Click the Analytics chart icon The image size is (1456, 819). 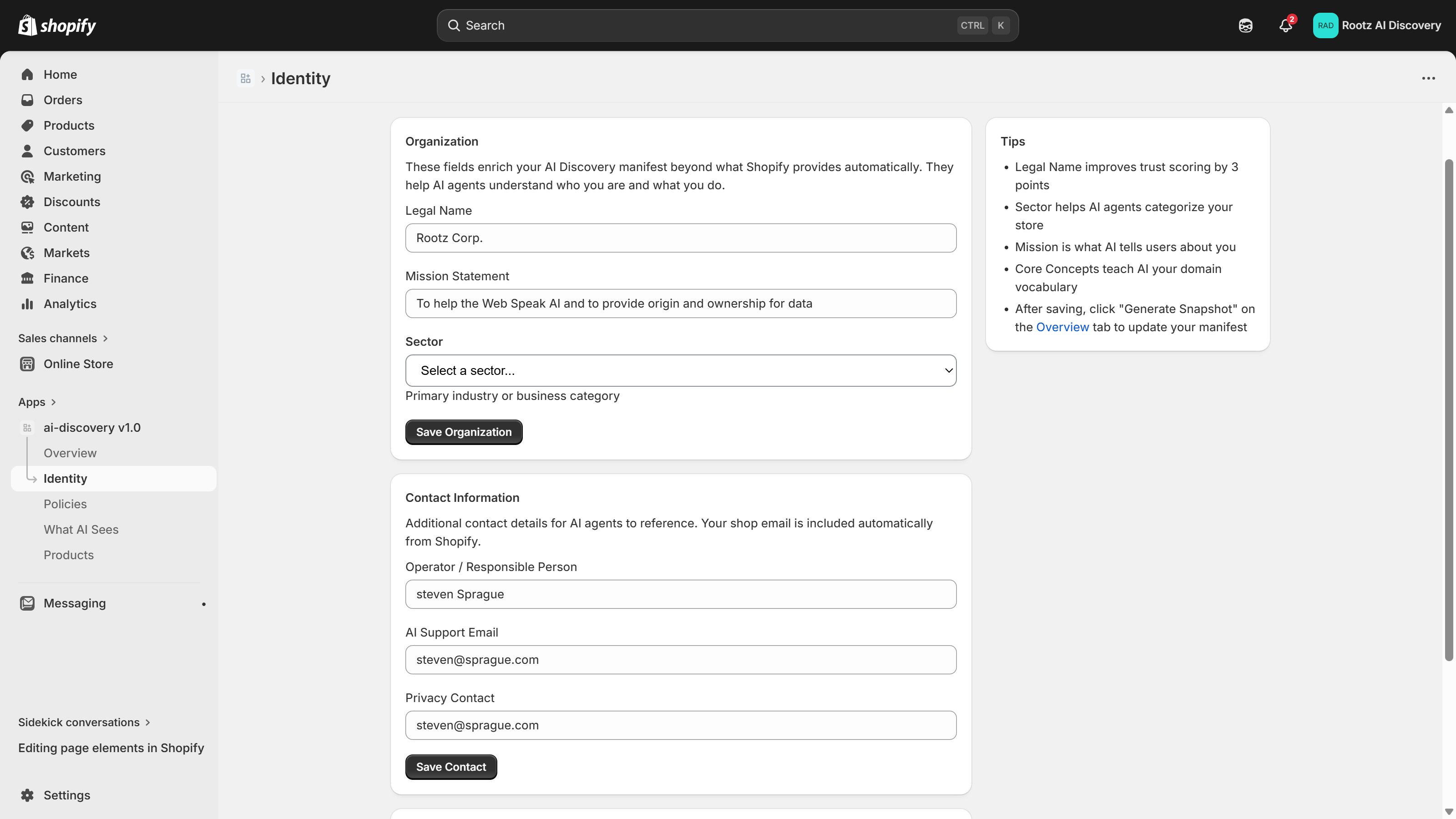tap(27, 304)
